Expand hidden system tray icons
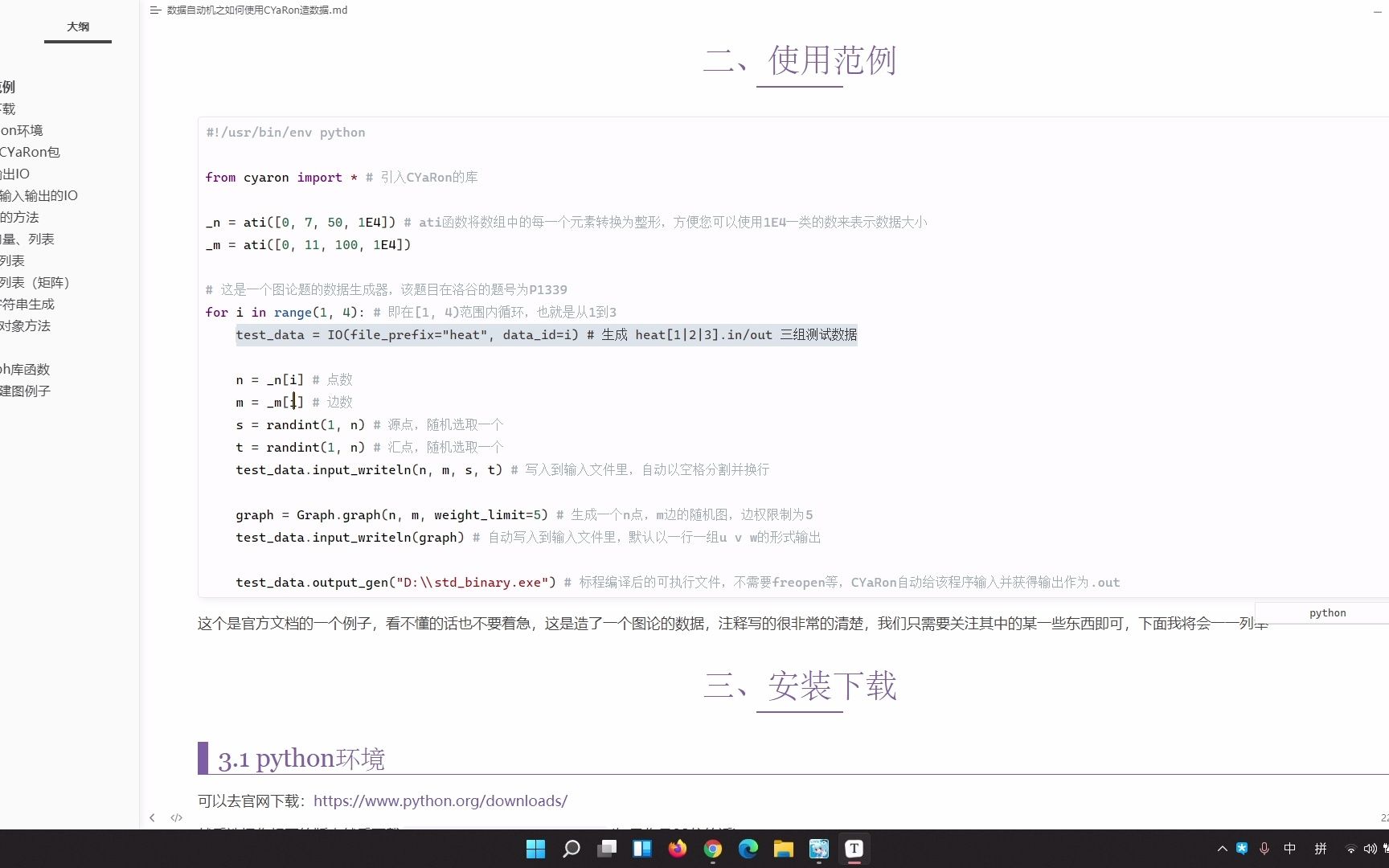 click(1221, 849)
